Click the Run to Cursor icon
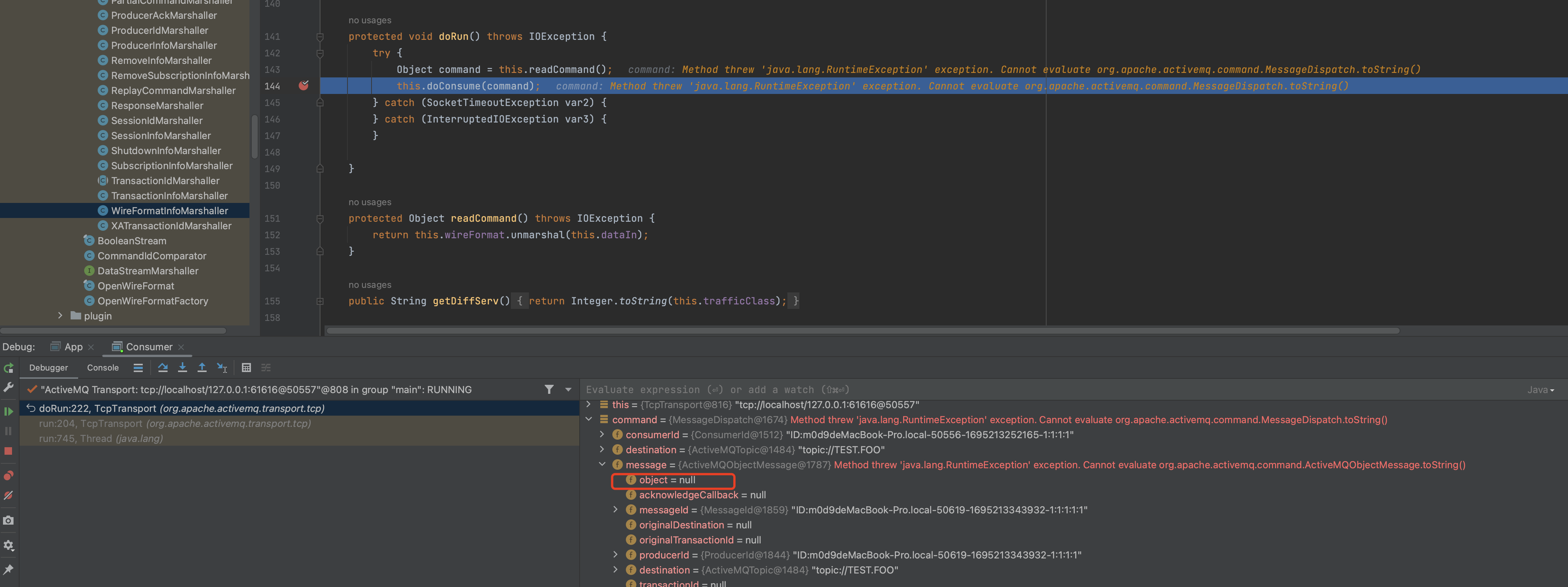Image resolution: width=1568 pixels, height=587 pixels. point(222,368)
